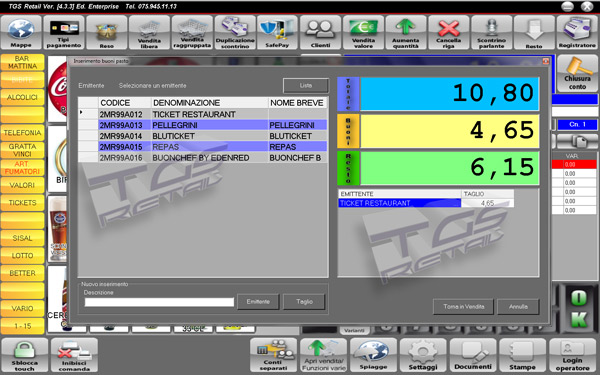This screenshot has width=600, height=375.
Task: Open the SafePay icon
Action: tap(277, 33)
